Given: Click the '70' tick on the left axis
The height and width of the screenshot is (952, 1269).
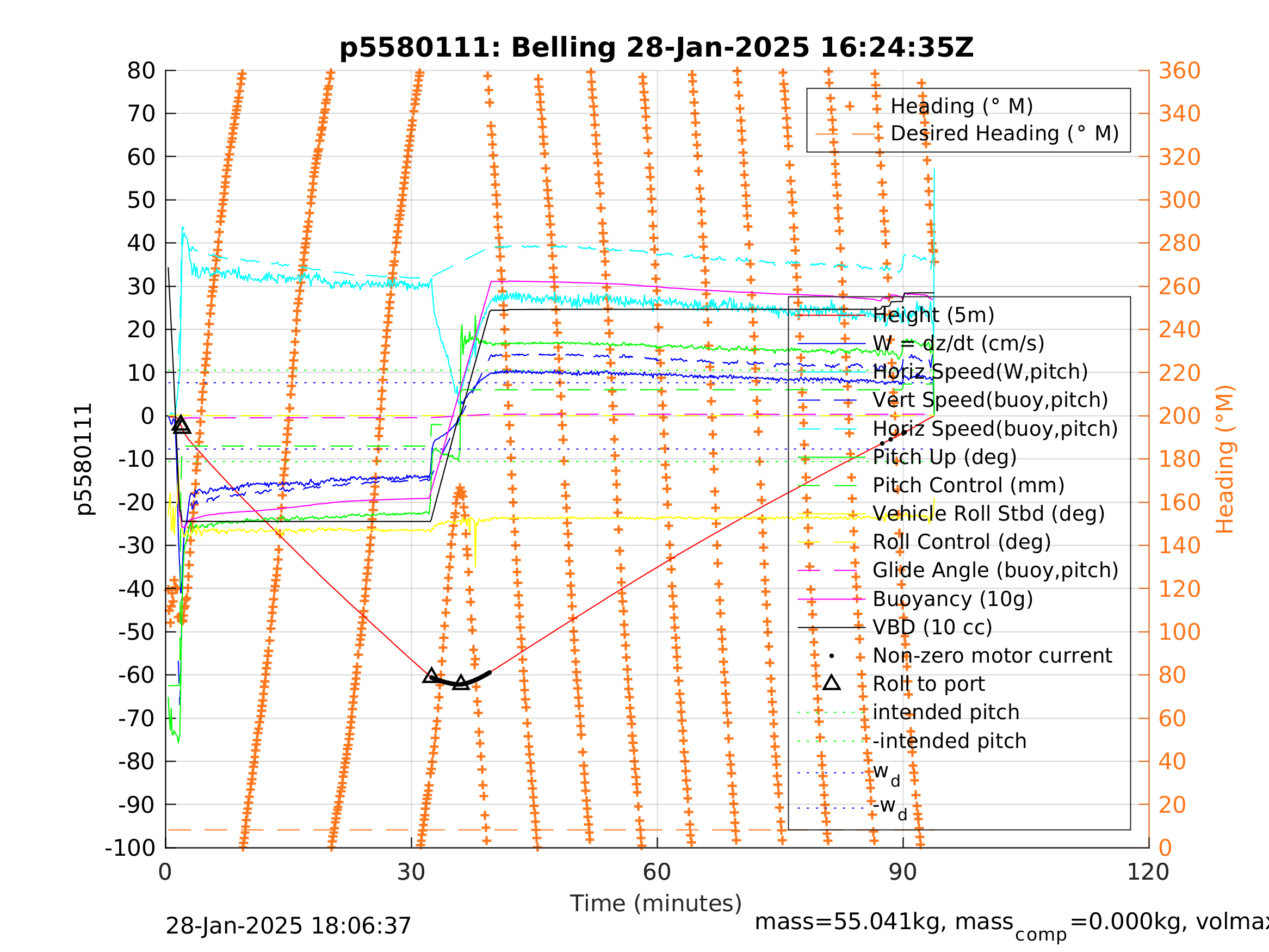Looking at the screenshot, I should click(141, 114).
